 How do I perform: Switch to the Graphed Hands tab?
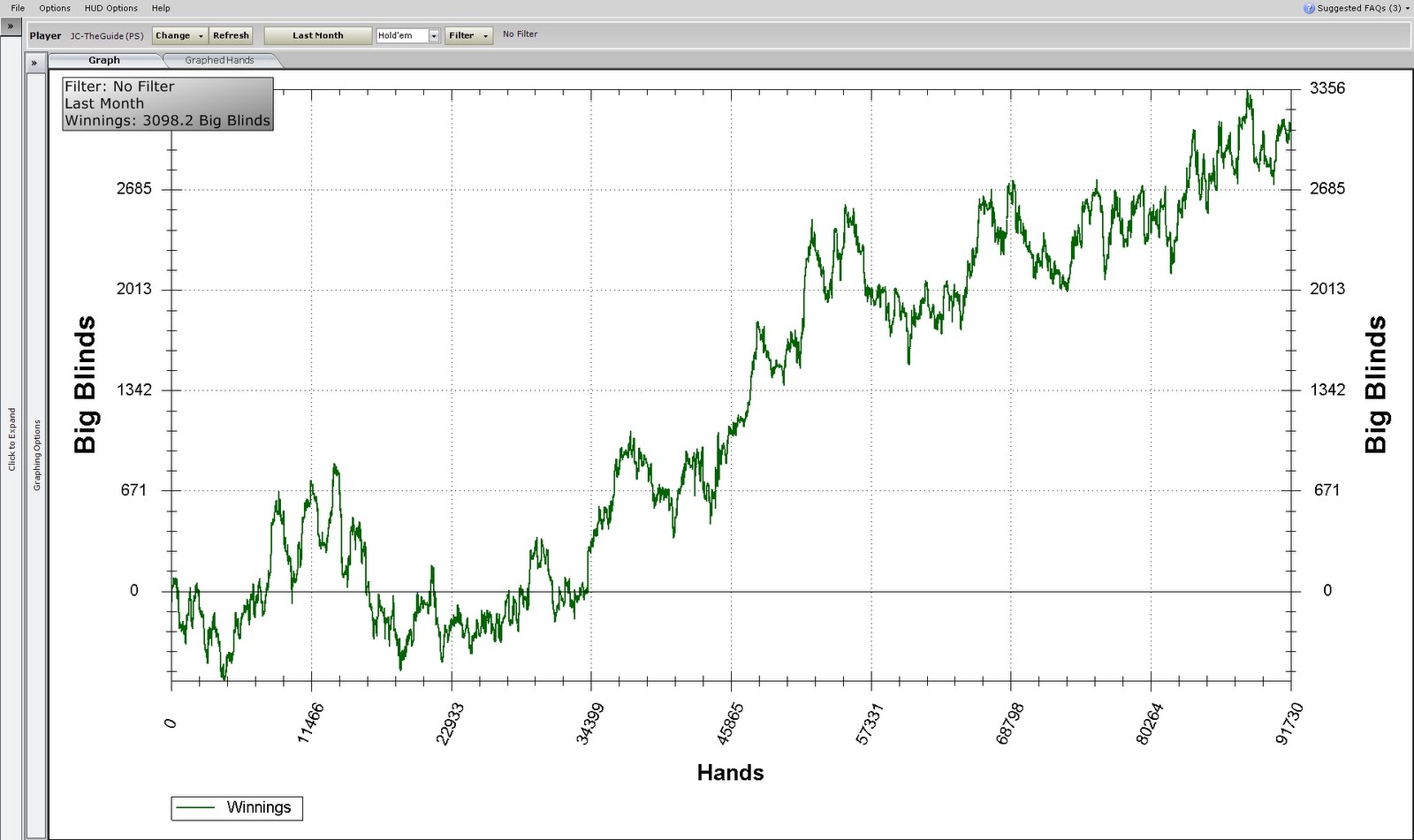[x=219, y=60]
